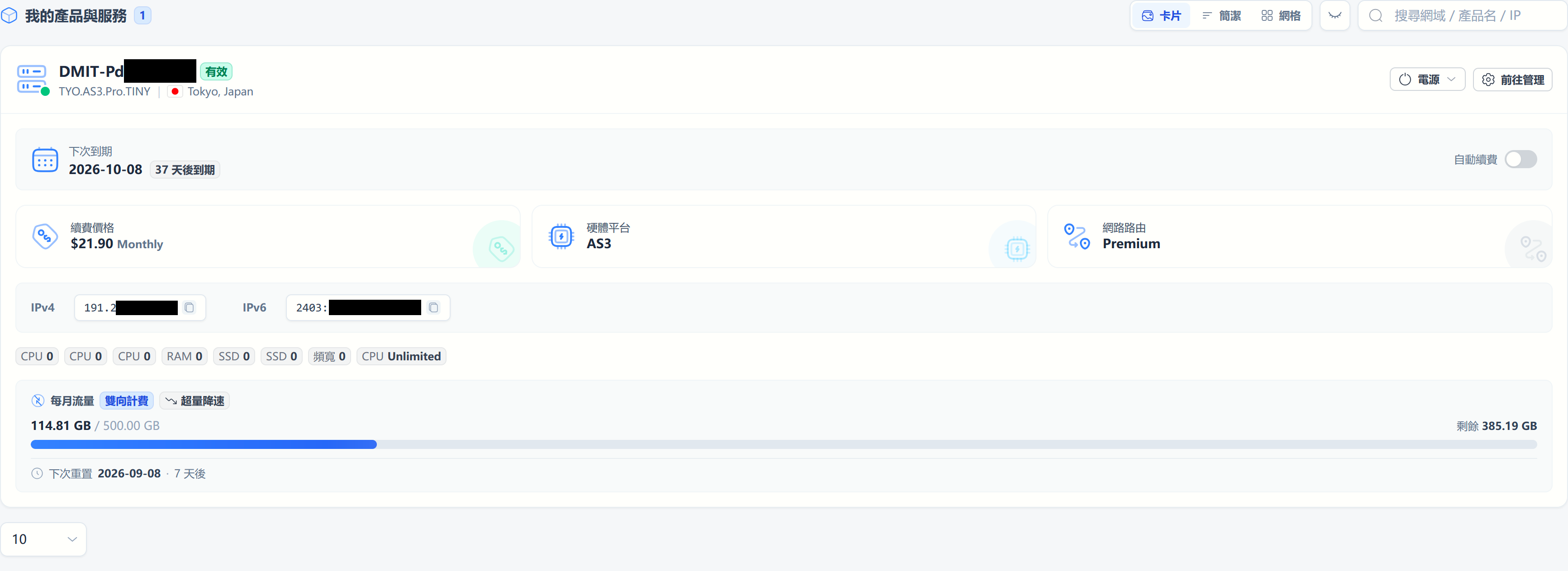Viewport: 1568px width, 571px height.
Task: Switch to the 網格 grid view
Action: (x=1281, y=16)
